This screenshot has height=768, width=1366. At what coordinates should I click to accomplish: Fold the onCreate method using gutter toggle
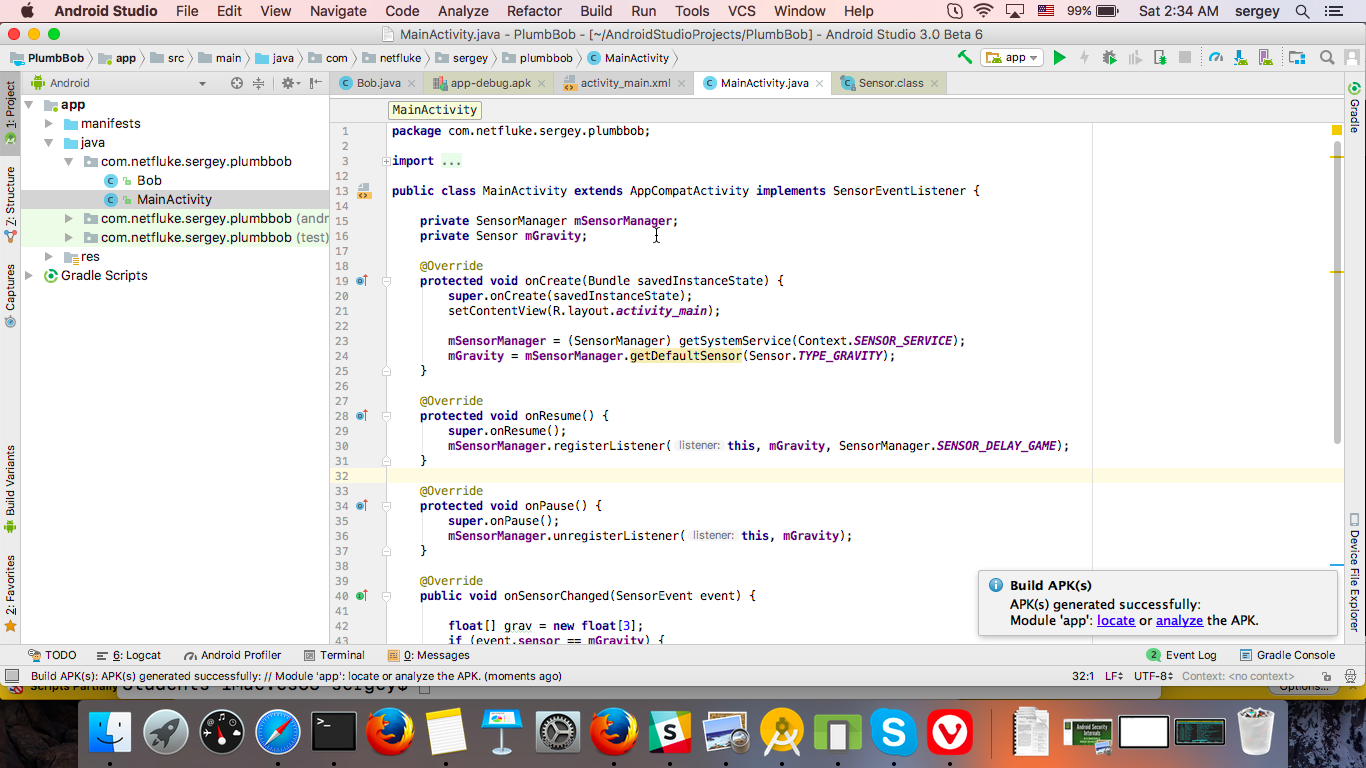tap(387, 281)
